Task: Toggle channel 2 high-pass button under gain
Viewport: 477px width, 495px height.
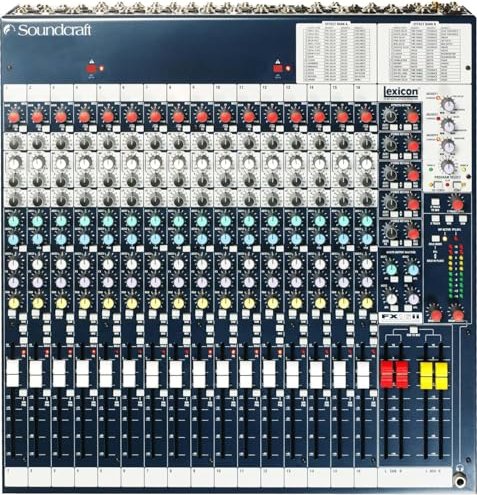Action: pyautogui.click(x=46, y=128)
